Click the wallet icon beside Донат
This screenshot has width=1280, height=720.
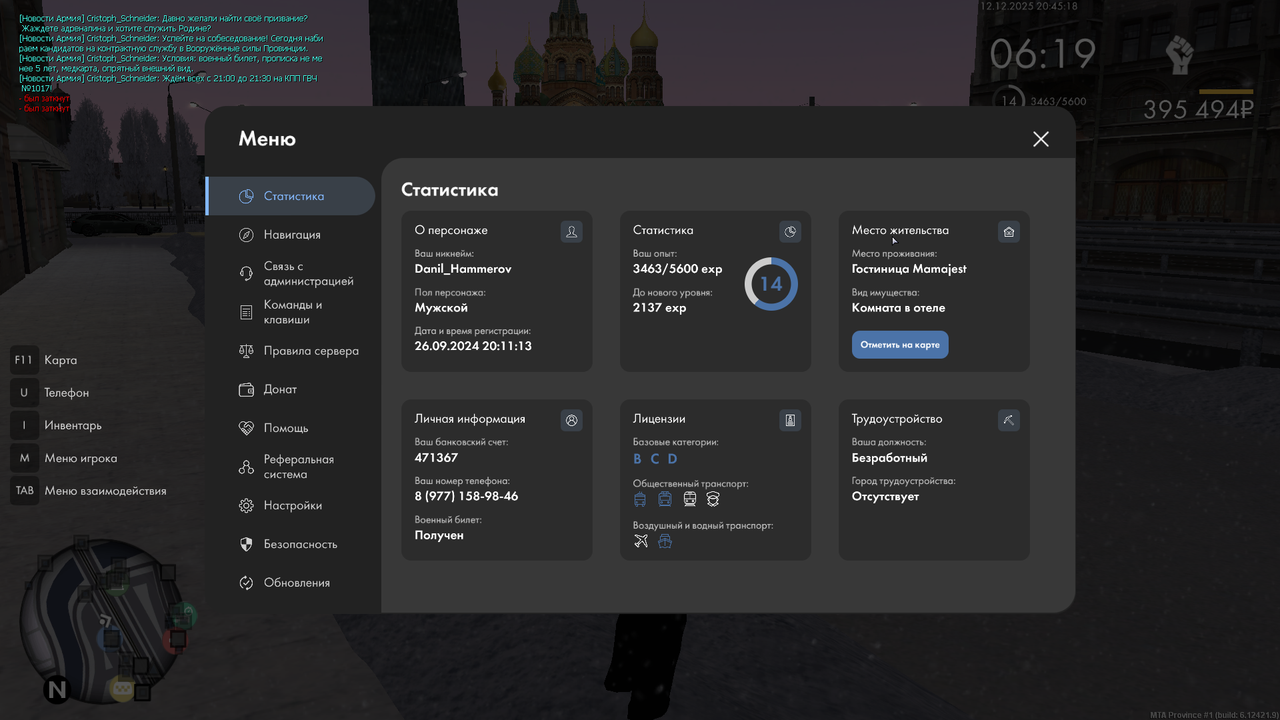click(246, 389)
